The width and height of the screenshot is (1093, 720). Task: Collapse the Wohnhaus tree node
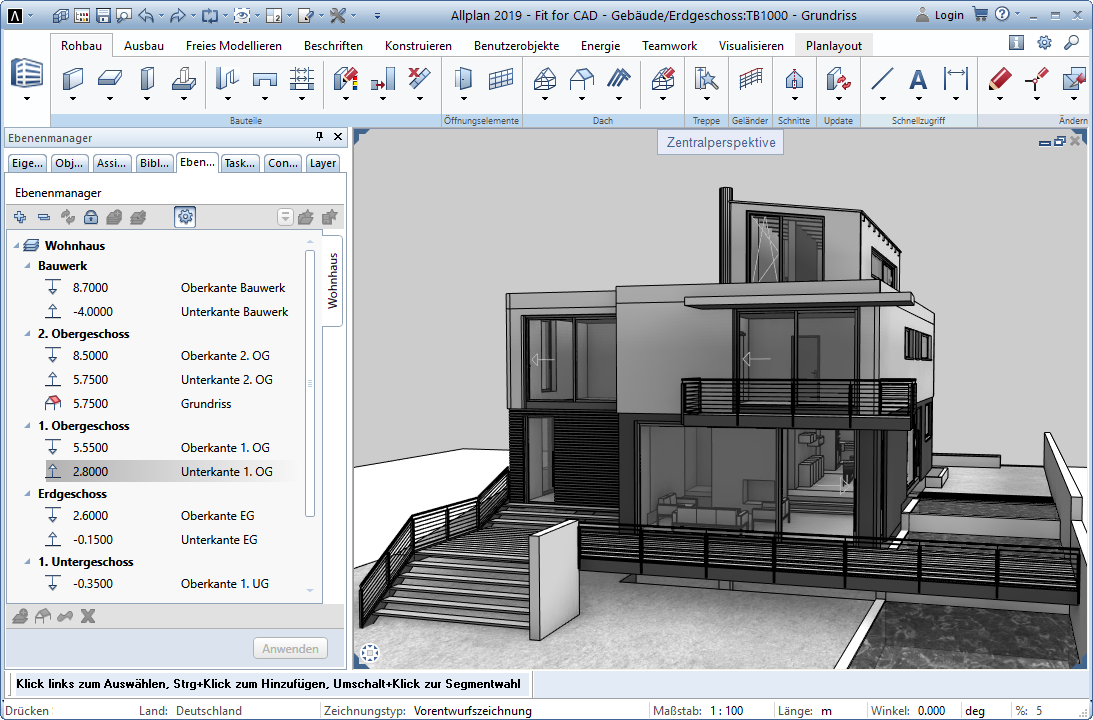[16, 246]
